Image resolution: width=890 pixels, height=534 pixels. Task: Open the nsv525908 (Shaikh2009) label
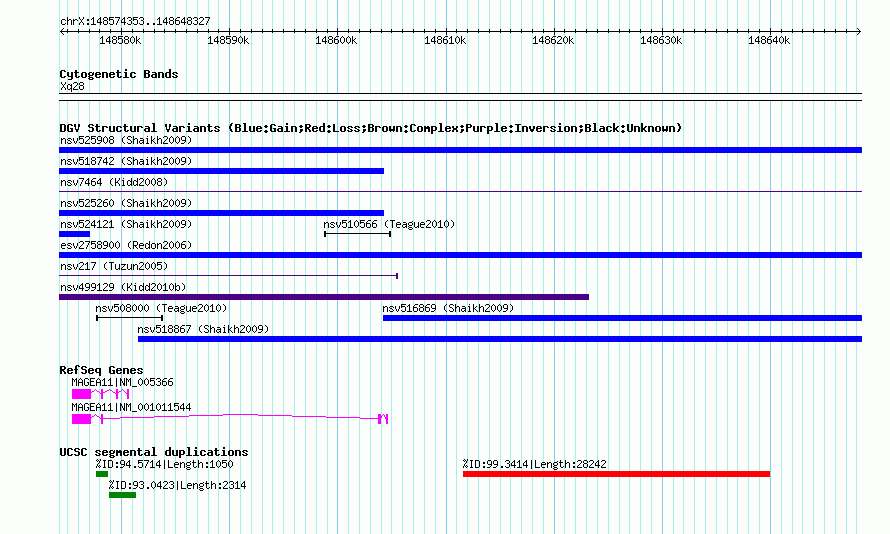[x=126, y=140]
